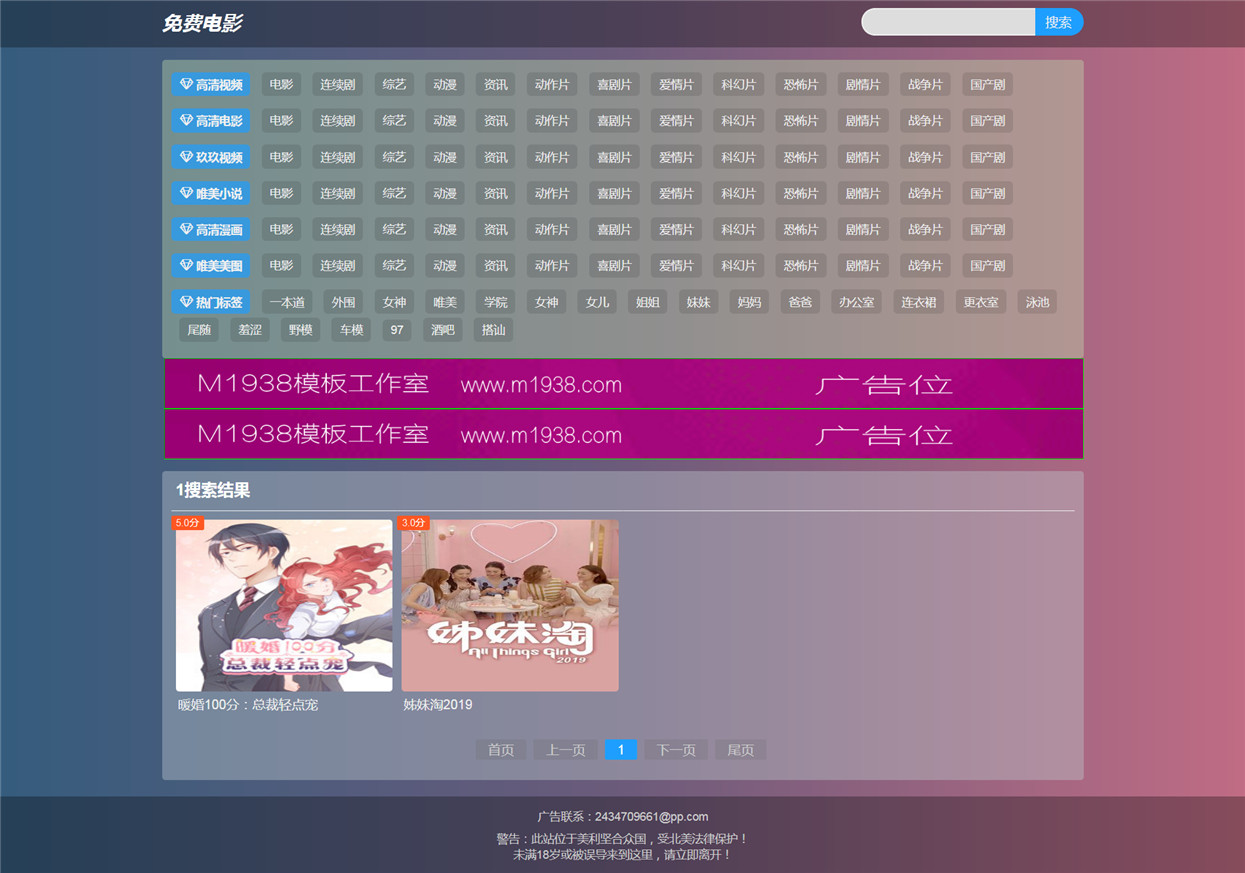Select 国产剧 in the 唯美美图 row
The height and width of the screenshot is (873, 1245).
click(987, 266)
